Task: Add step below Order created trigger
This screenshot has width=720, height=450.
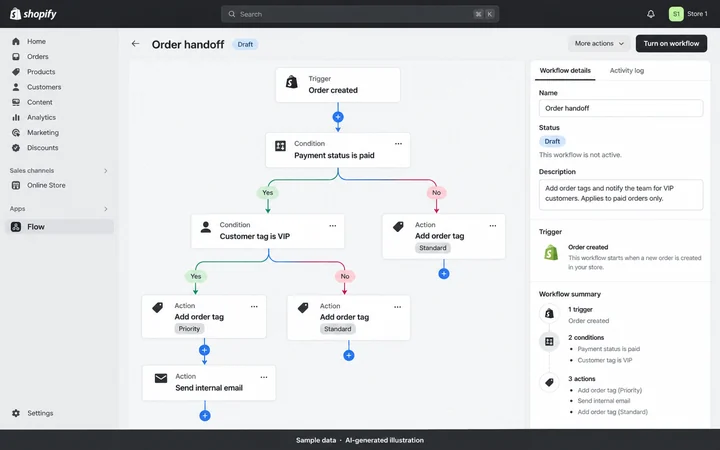Action: click(338, 117)
